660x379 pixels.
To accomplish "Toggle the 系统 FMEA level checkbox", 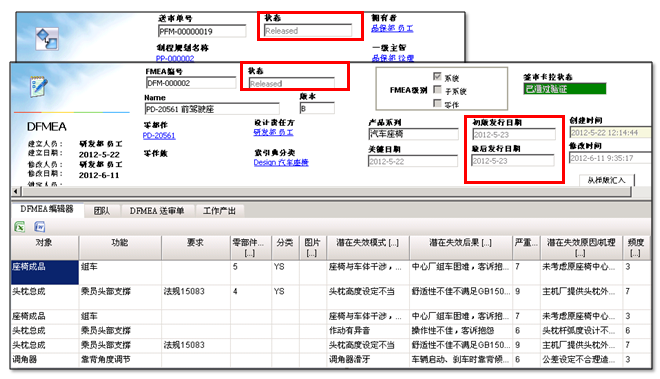I will 437,77.
